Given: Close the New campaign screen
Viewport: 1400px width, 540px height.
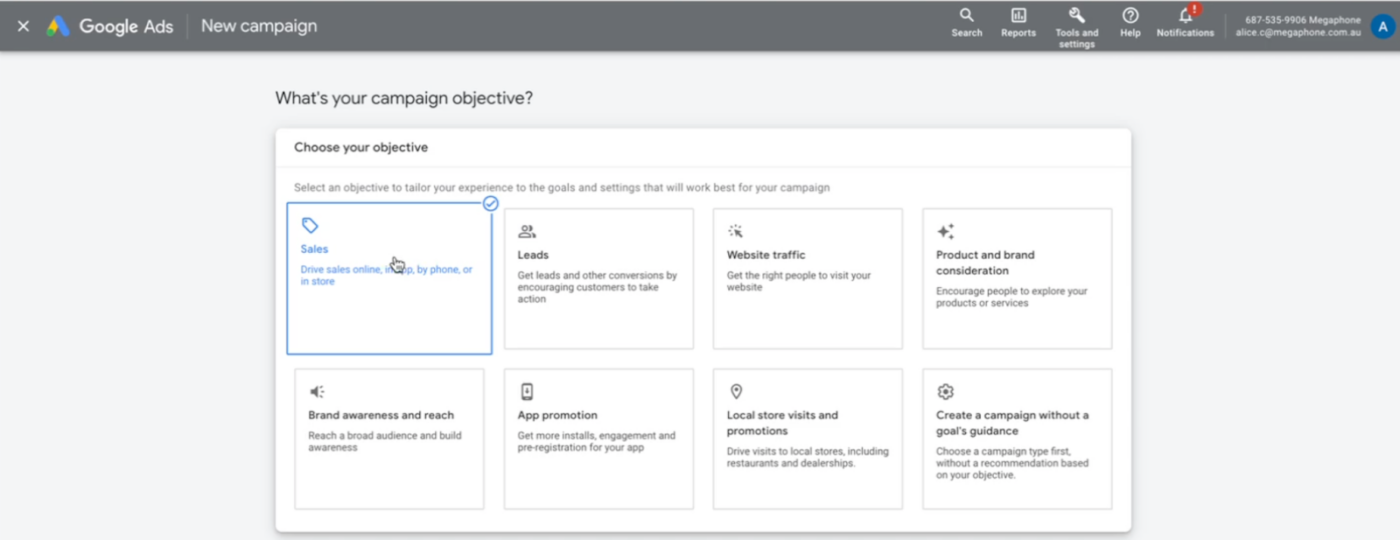Looking at the screenshot, I should (x=23, y=26).
